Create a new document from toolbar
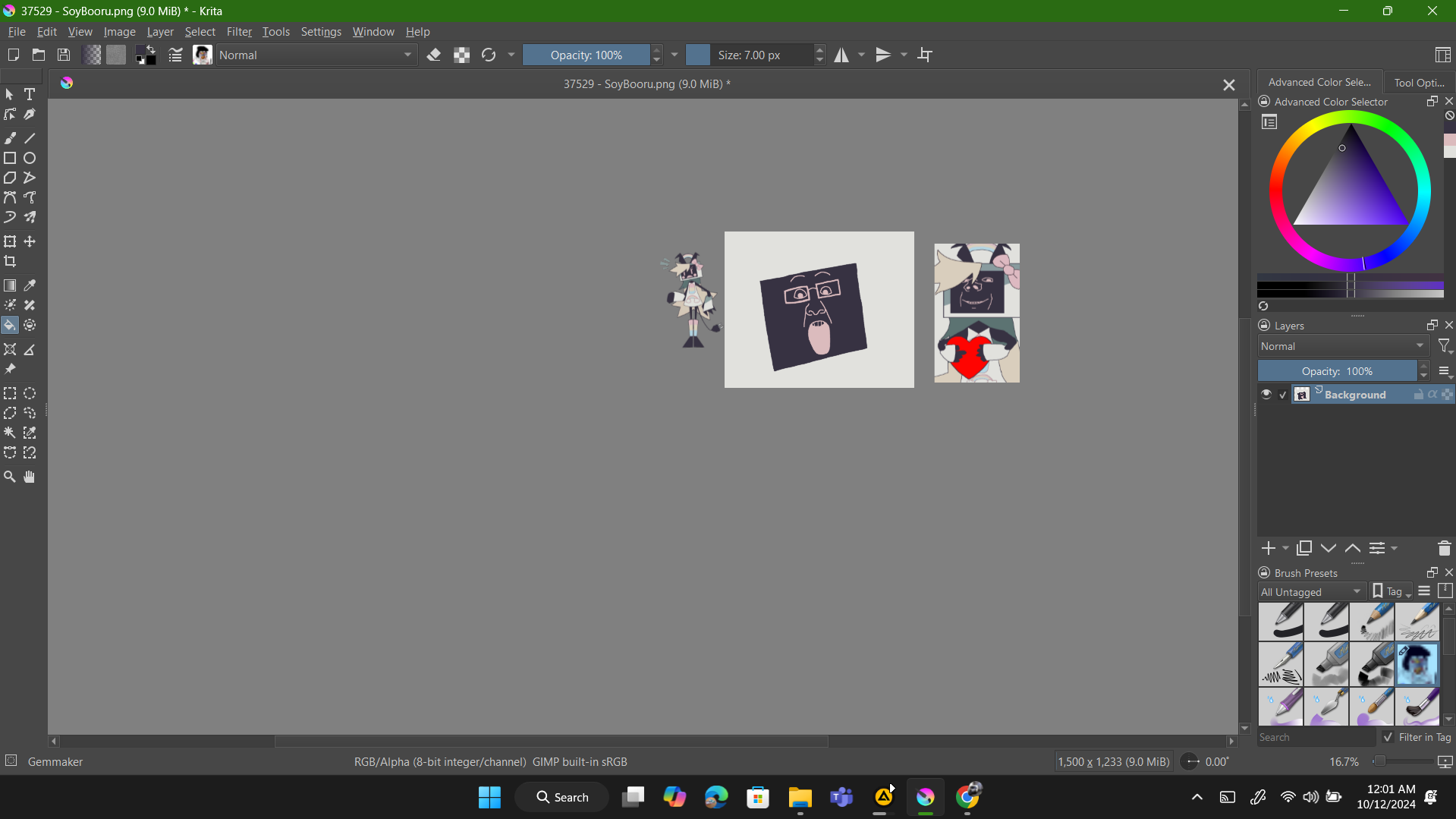 [x=13, y=55]
